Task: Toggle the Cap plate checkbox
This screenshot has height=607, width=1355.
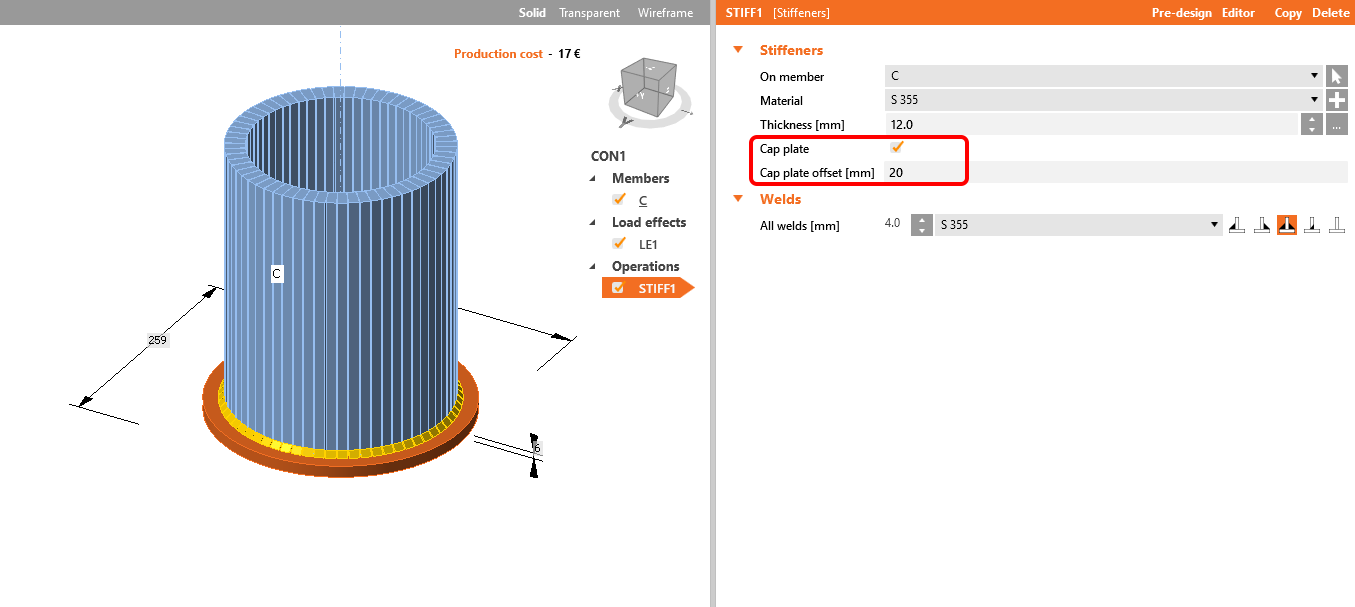Action: point(897,148)
